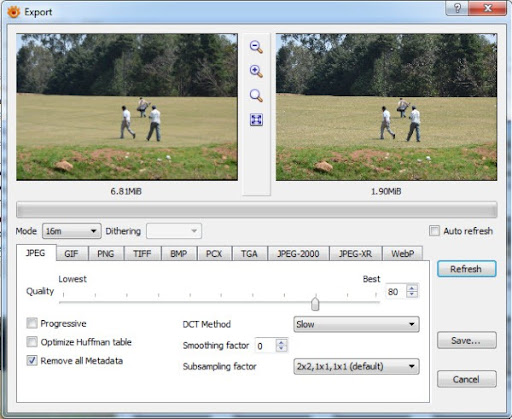The image size is (512, 419).
Task: Increase Quality with spinner up arrow
Action: (412, 288)
